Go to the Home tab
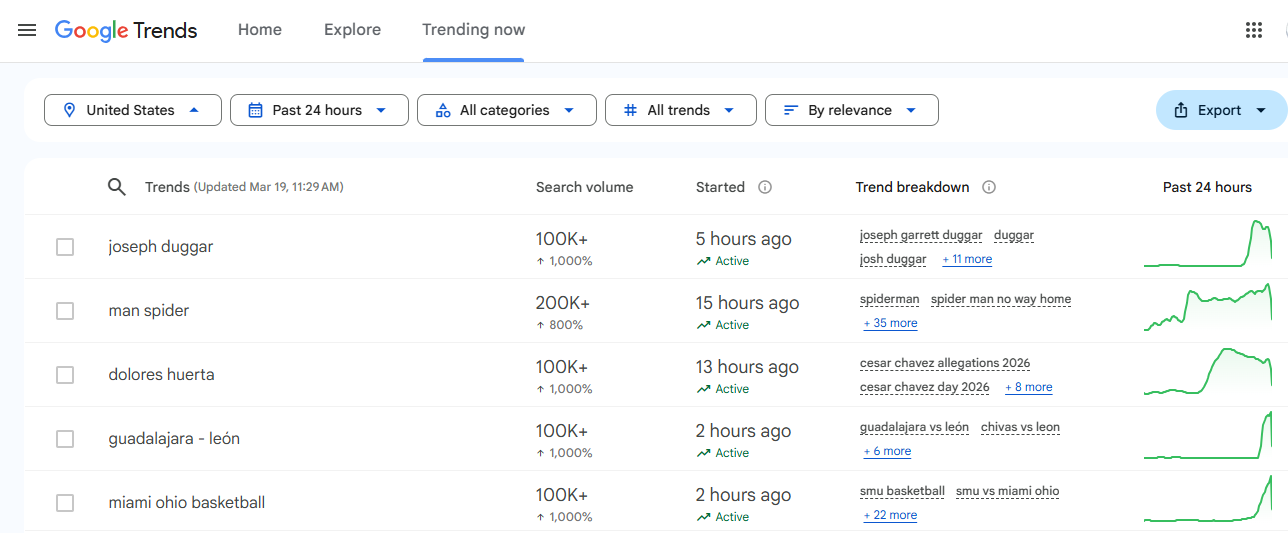This screenshot has width=1288, height=533. point(260,30)
